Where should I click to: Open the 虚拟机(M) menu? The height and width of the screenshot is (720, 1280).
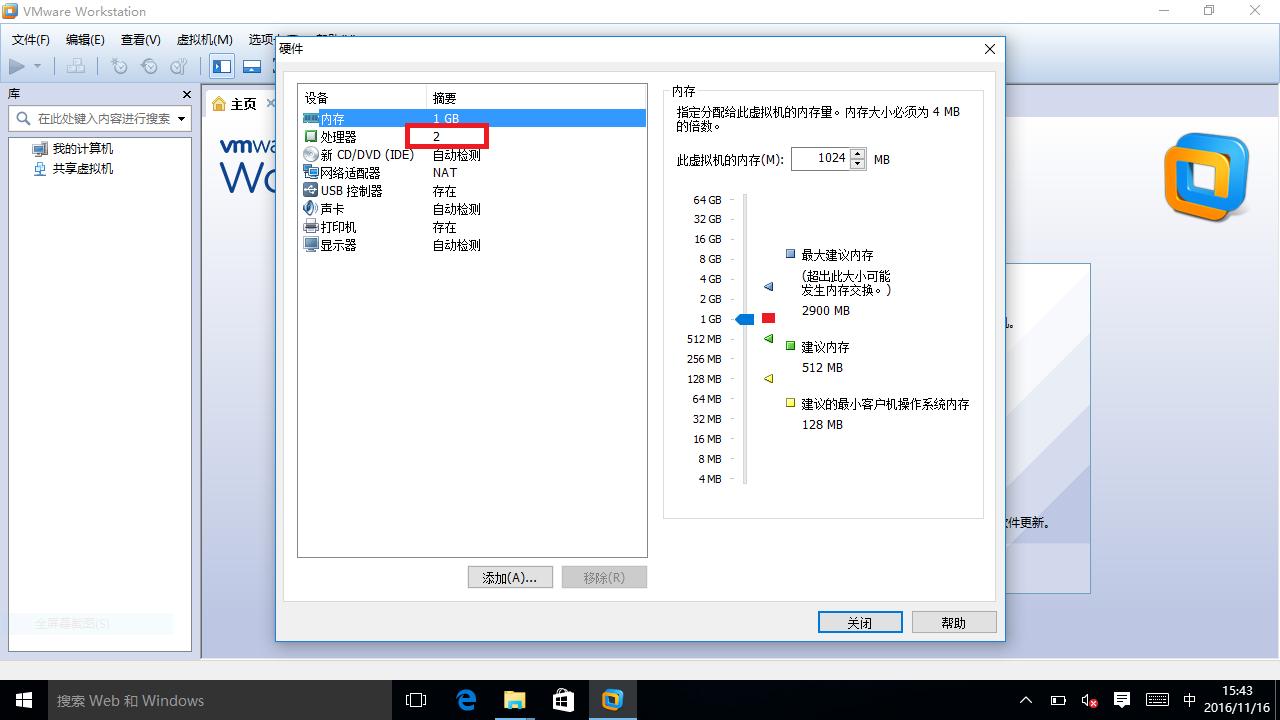tap(205, 40)
